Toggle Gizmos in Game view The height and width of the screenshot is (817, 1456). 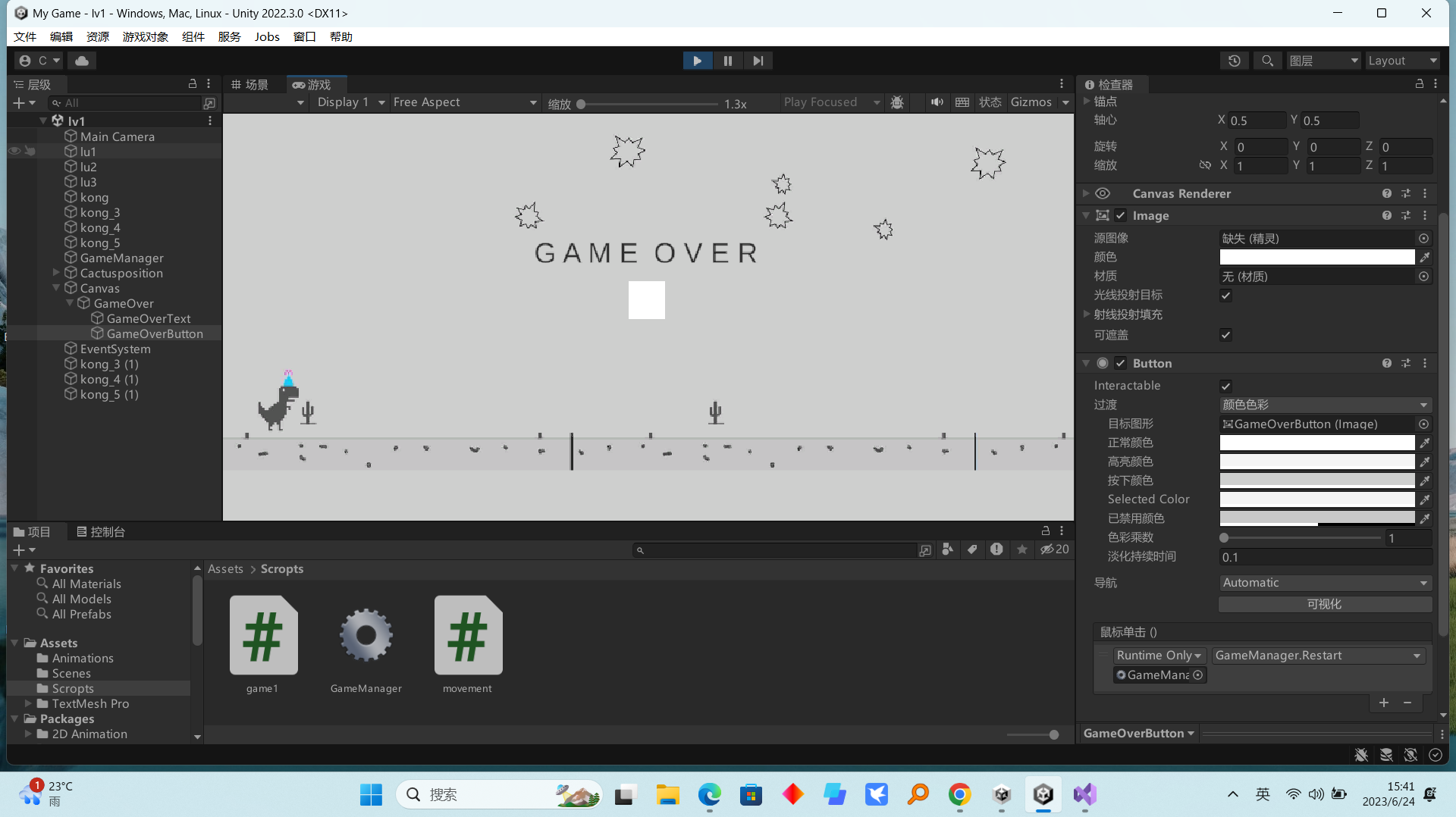(1031, 102)
